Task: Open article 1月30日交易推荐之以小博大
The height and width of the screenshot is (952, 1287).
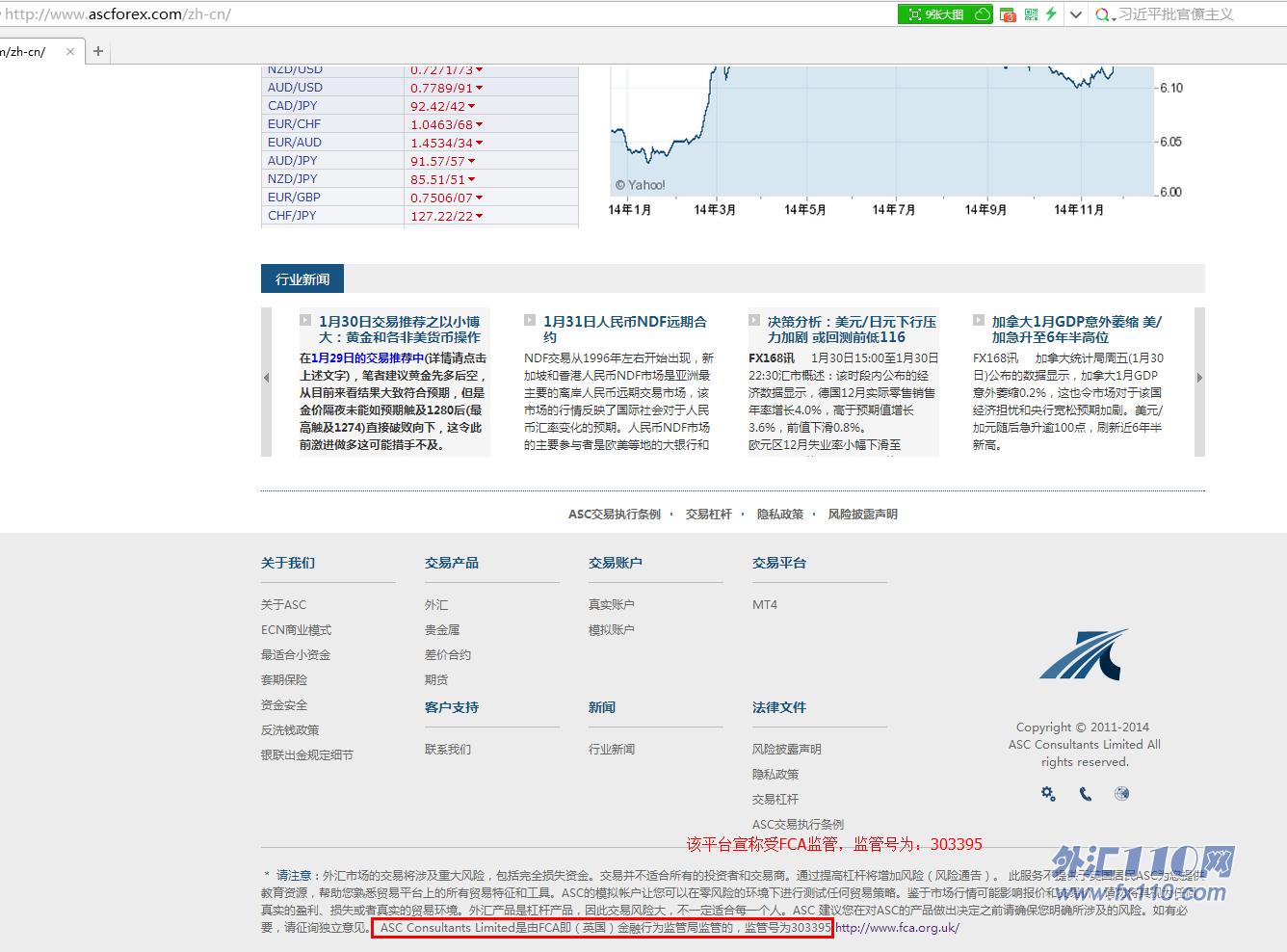Action: tap(400, 330)
